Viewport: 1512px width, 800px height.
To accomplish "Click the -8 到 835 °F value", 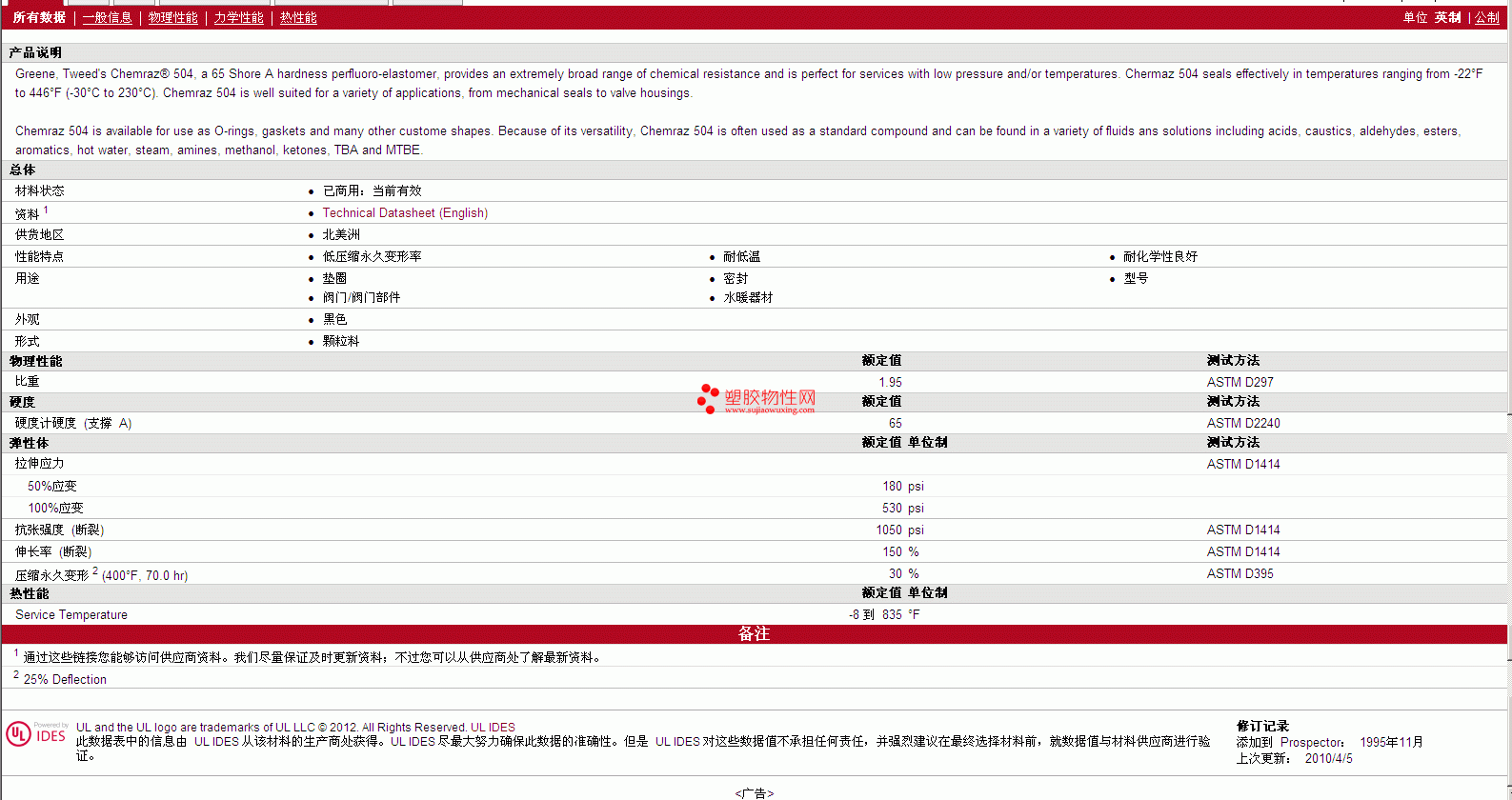I will (x=884, y=614).
